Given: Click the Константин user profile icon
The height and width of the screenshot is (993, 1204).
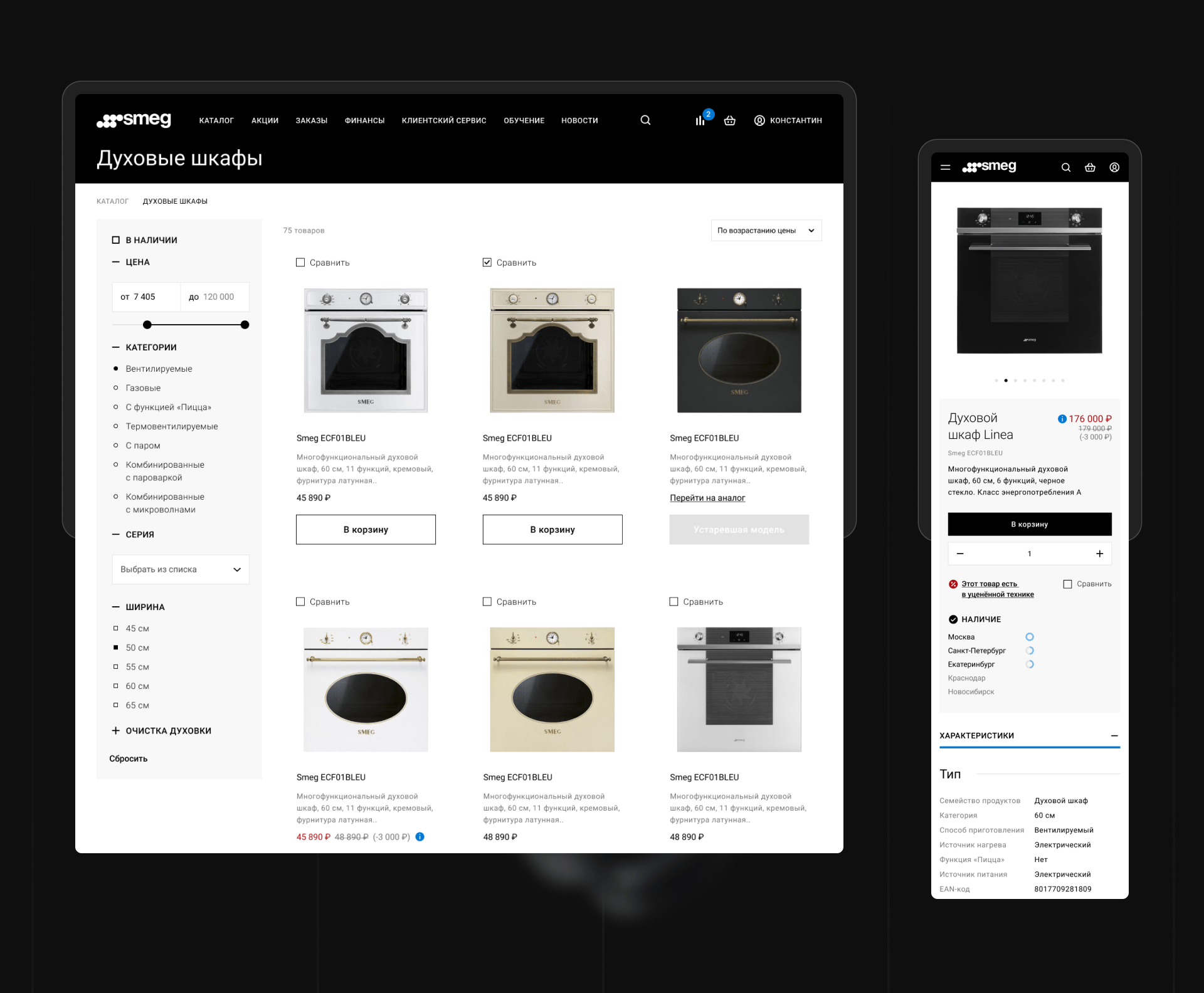Looking at the screenshot, I should tap(759, 120).
